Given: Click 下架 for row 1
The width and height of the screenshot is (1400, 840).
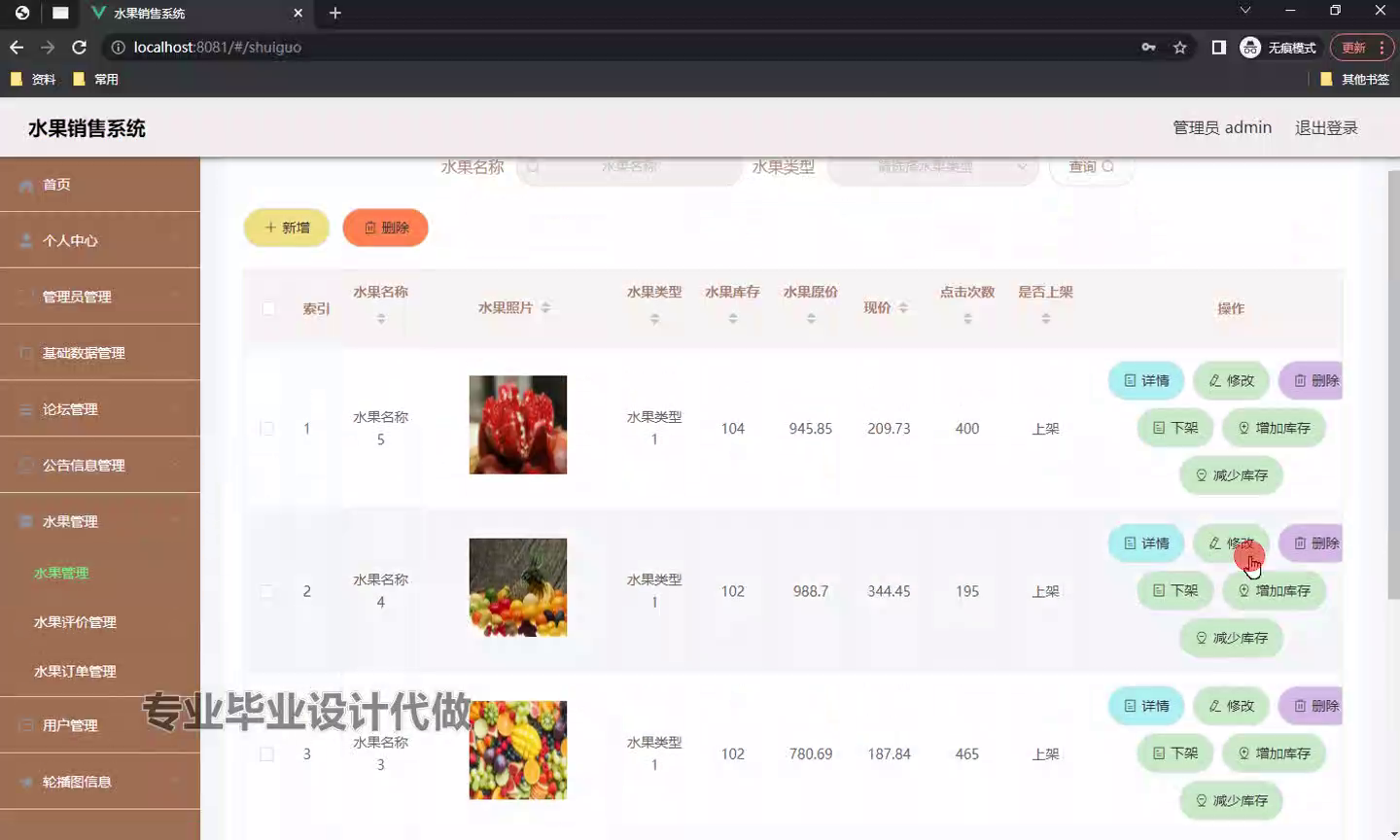Looking at the screenshot, I should click(1175, 428).
